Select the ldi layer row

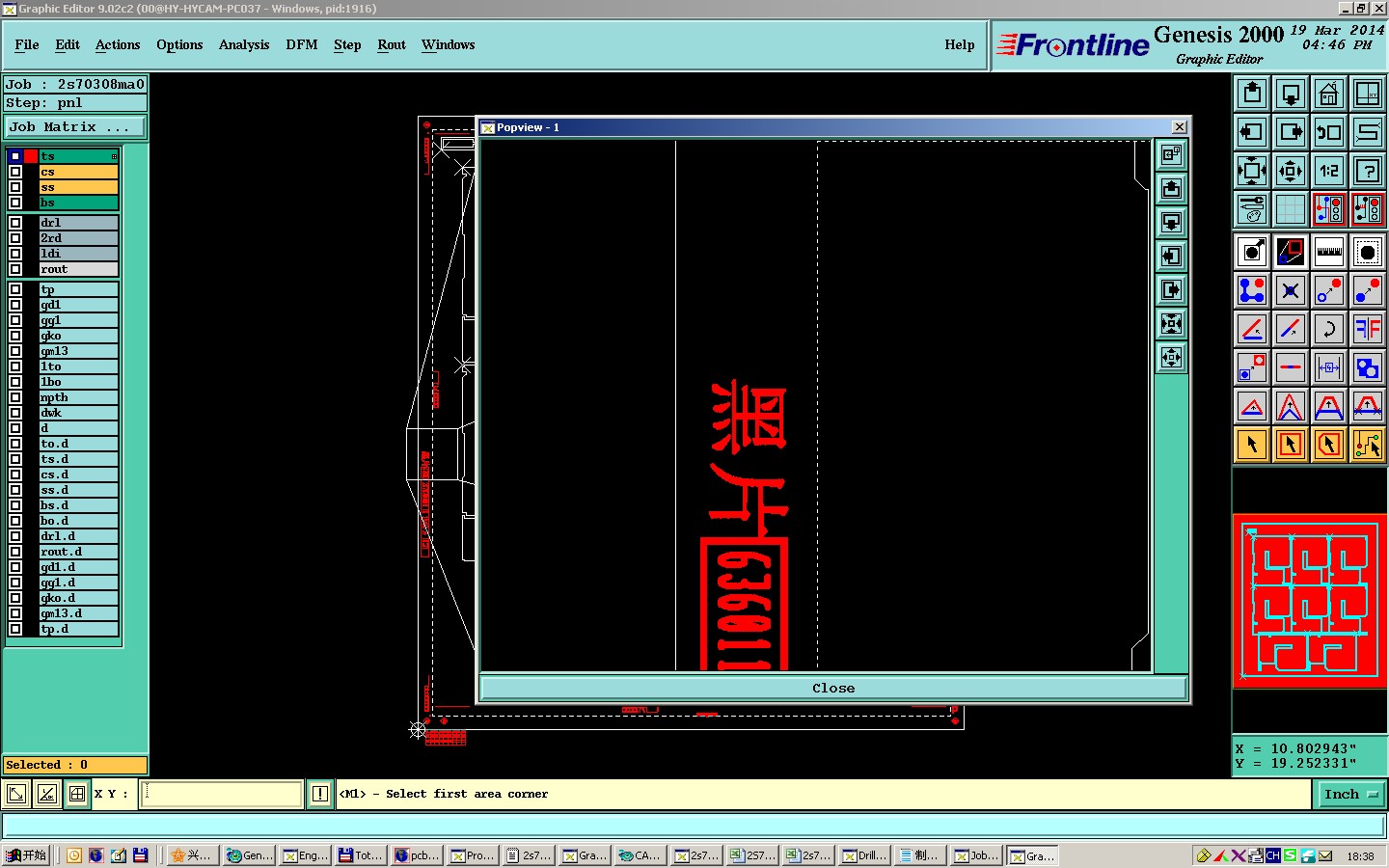[78, 254]
